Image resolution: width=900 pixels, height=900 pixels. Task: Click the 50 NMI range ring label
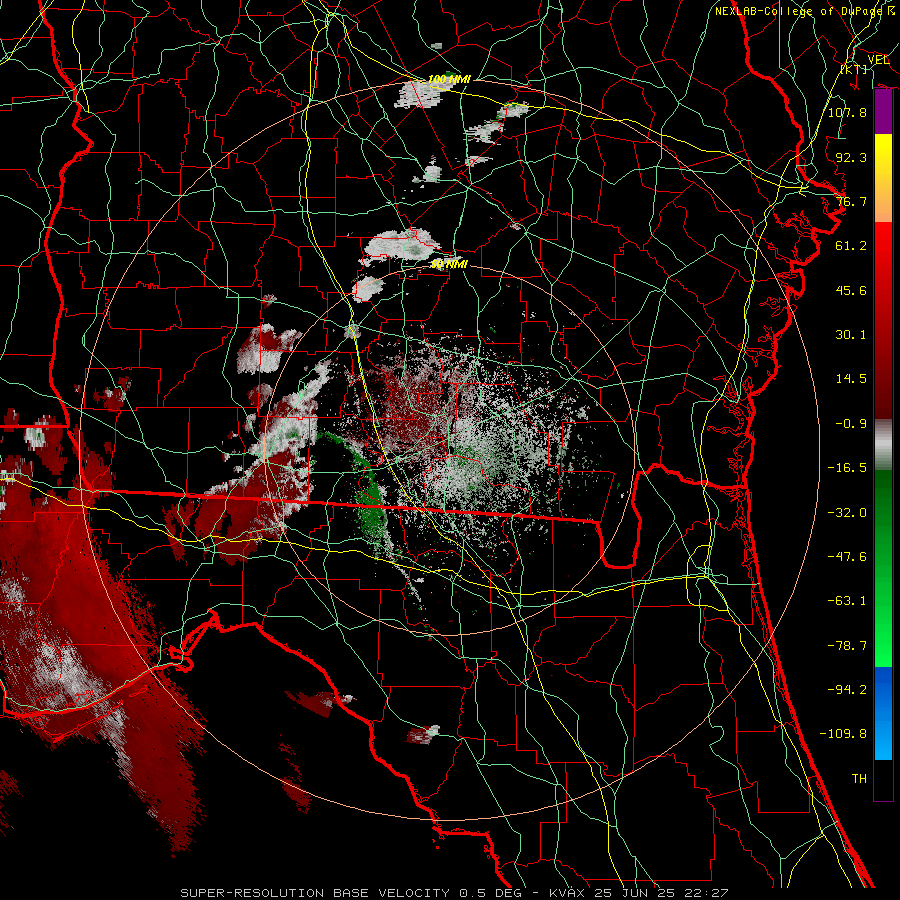(x=449, y=264)
